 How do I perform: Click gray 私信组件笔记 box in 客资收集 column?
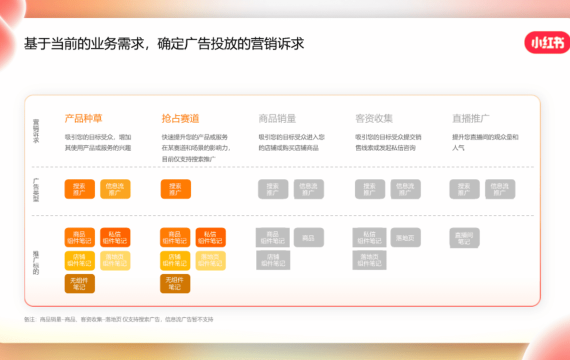pos(369,237)
